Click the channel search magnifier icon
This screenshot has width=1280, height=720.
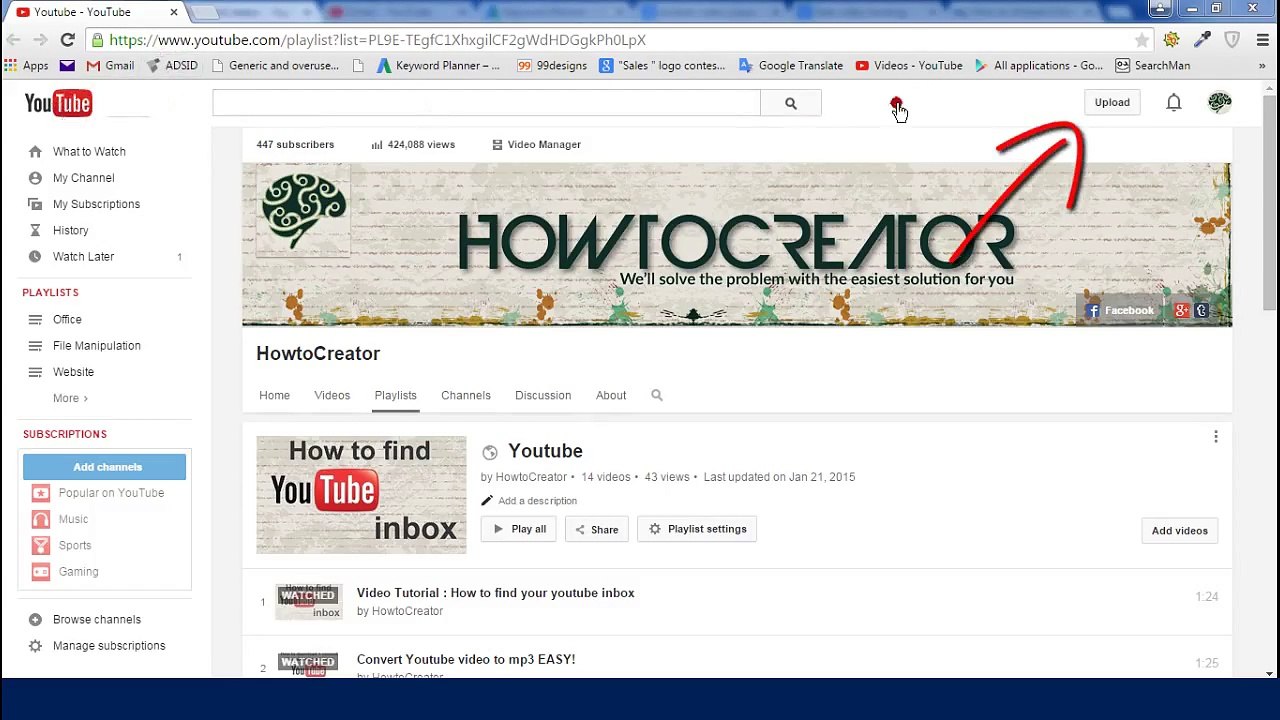657,395
